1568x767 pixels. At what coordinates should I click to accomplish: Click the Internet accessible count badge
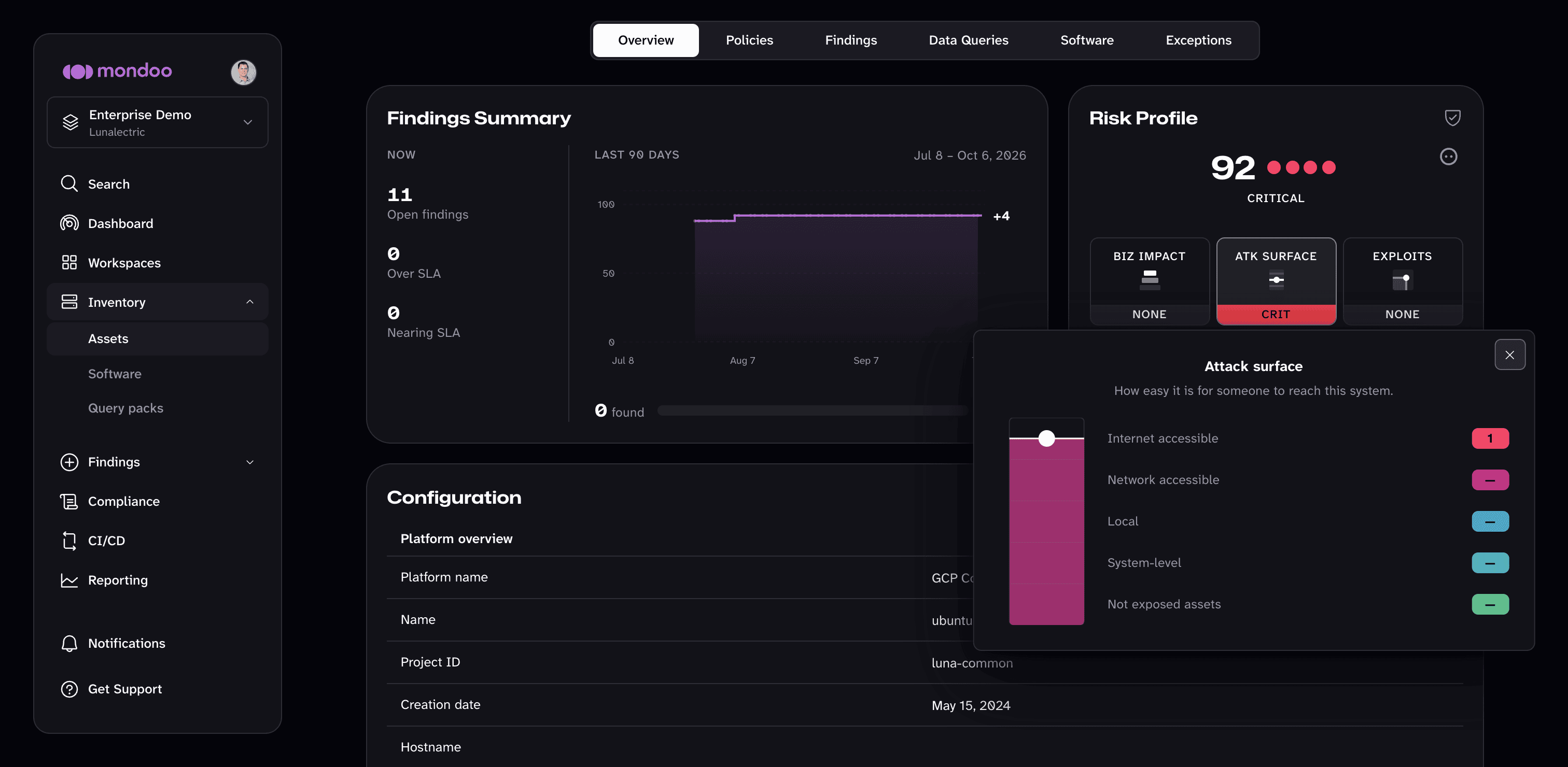click(x=1490, y=438)
